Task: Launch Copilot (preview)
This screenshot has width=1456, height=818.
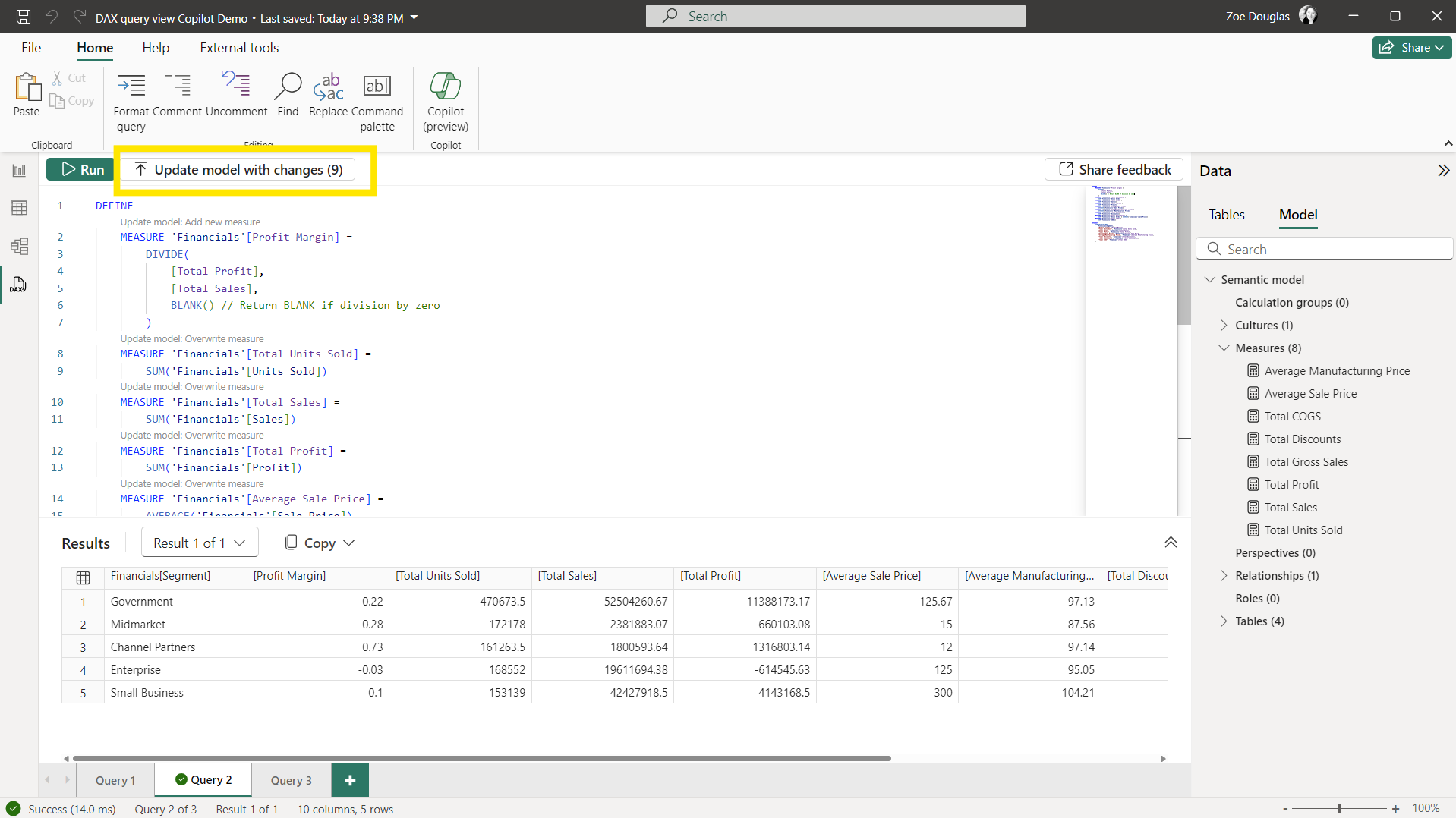Action: click(x=446, y=102)
